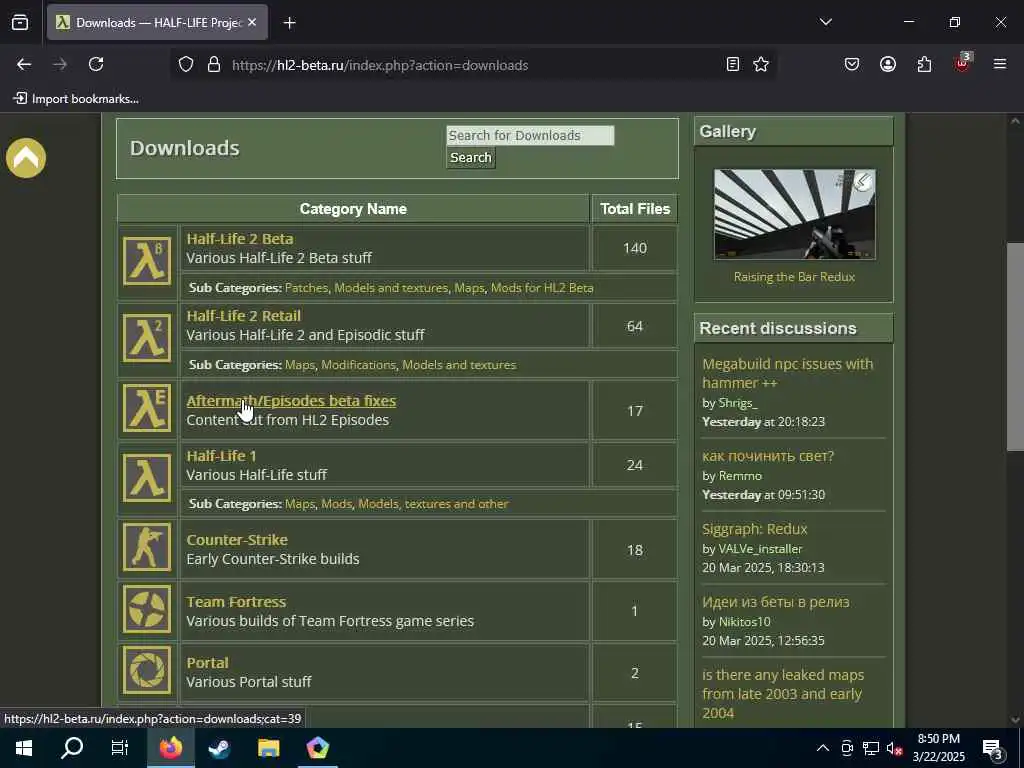Close the Downloads HALF-LIFE Project tab

click(252, 23)
